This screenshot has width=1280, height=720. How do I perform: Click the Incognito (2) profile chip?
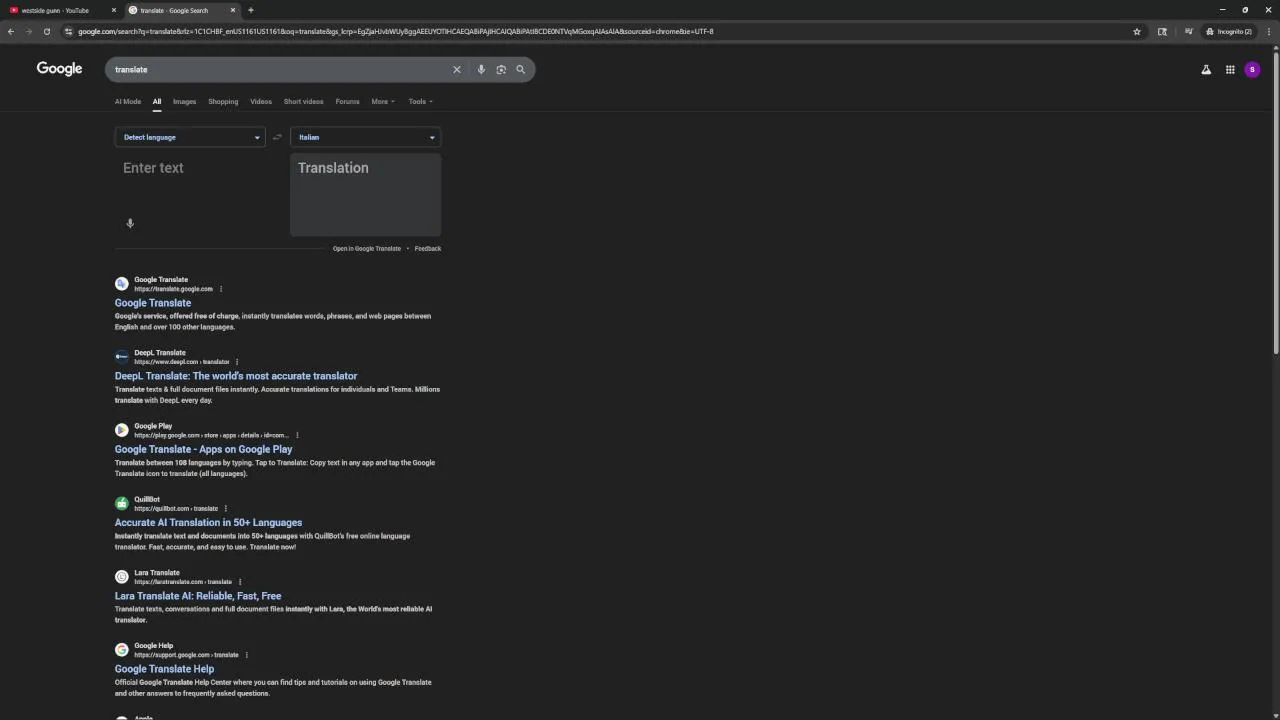click(1229, 31)
